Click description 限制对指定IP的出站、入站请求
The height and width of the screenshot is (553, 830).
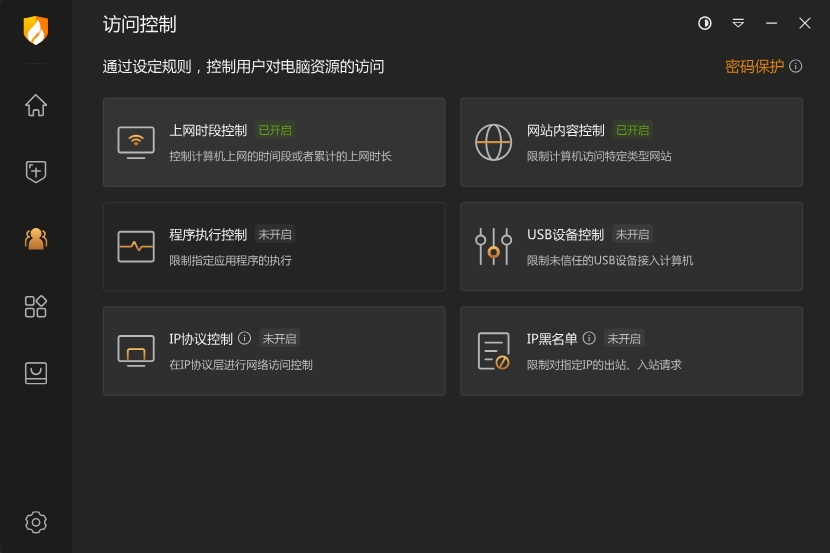604,365
